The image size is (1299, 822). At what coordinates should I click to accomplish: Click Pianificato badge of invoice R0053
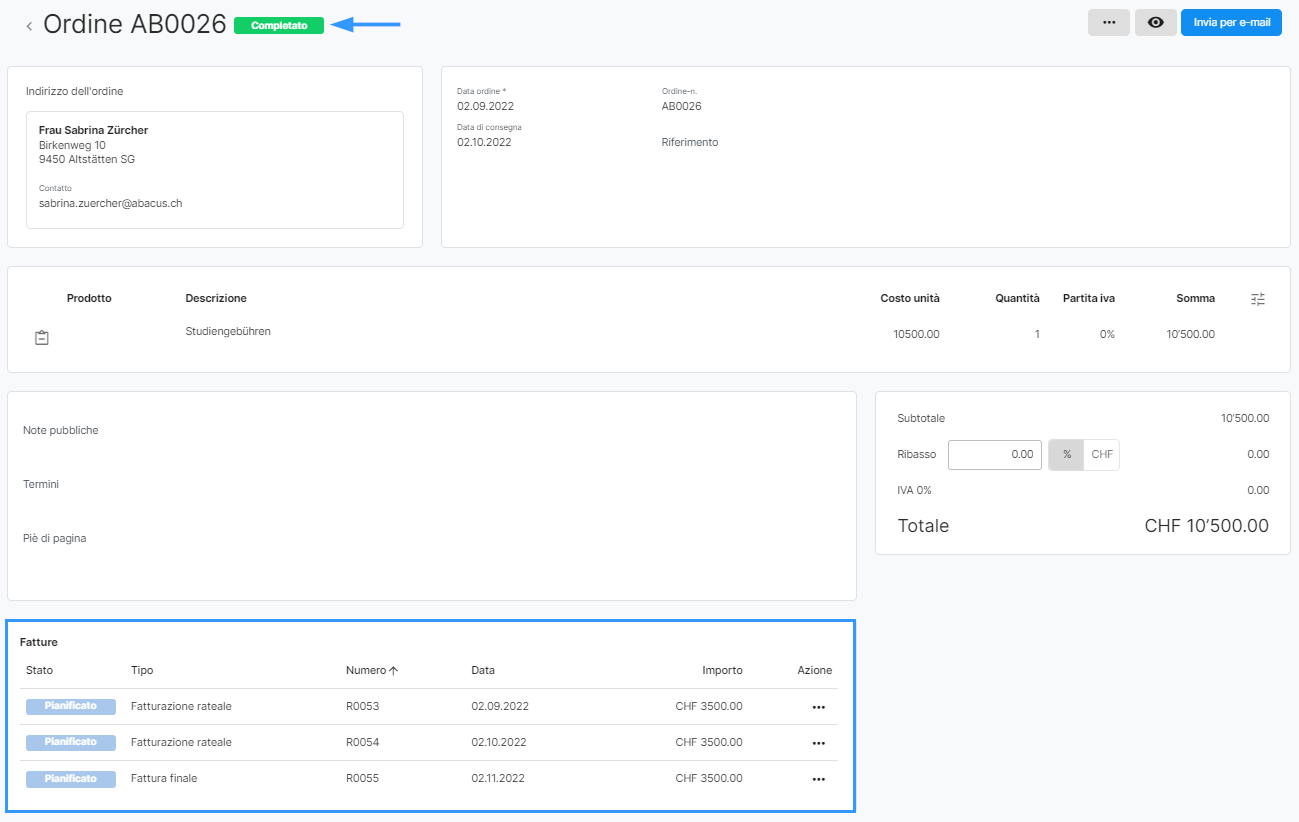point(71,706)
